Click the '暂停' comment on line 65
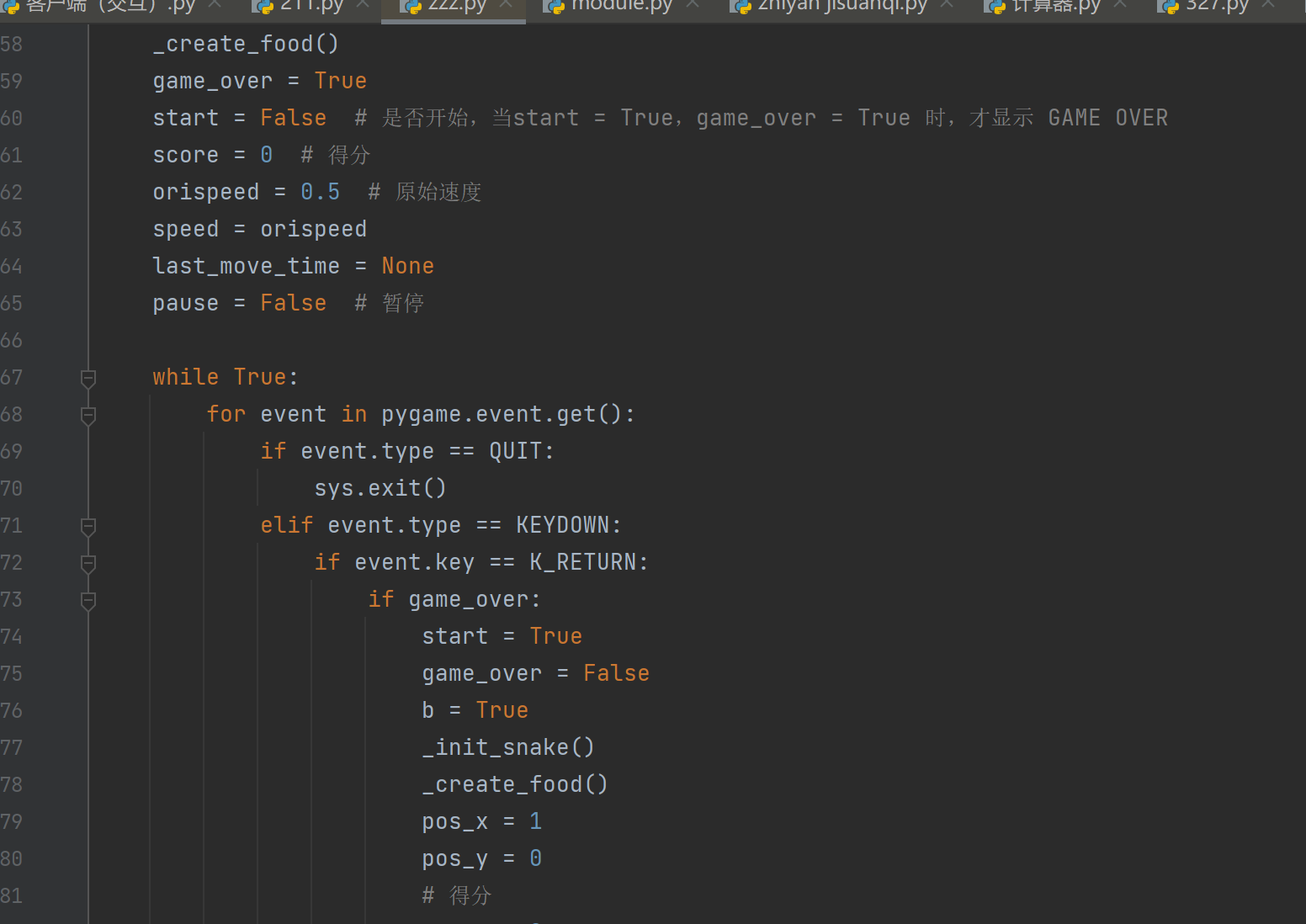 pos(403,303)
